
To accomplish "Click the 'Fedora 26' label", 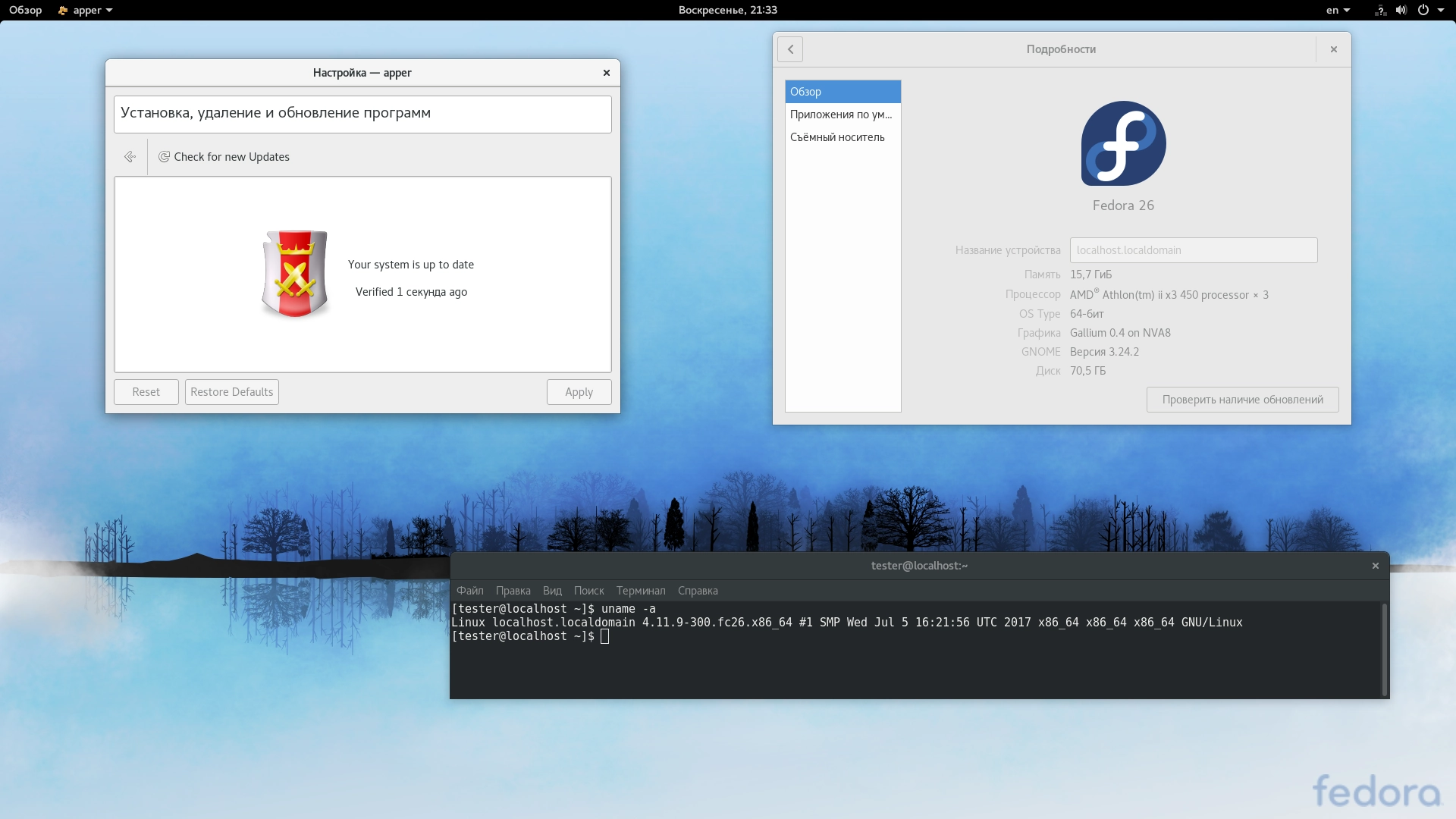I will click(1123, 206).
